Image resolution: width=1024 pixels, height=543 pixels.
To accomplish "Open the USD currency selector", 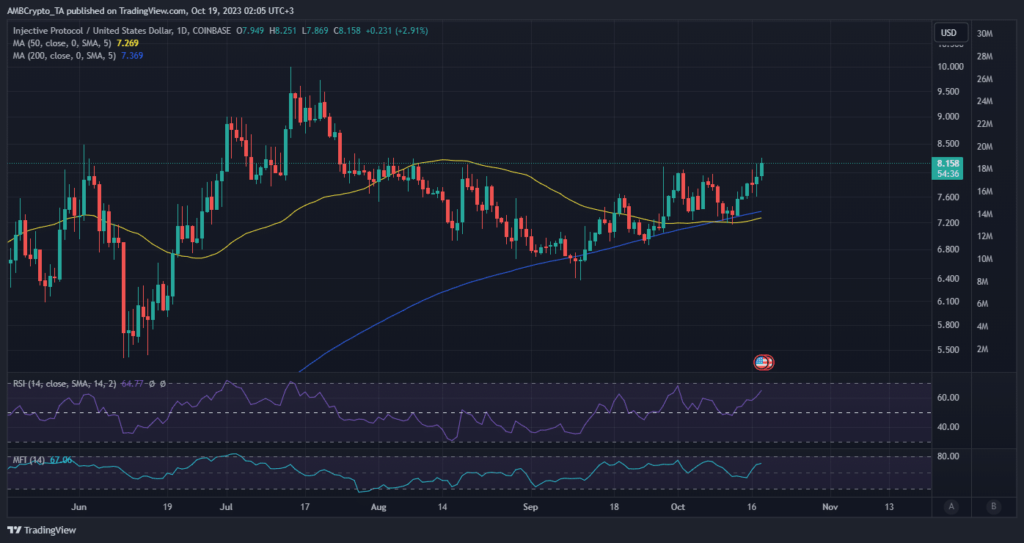I will tap(947, 33).
